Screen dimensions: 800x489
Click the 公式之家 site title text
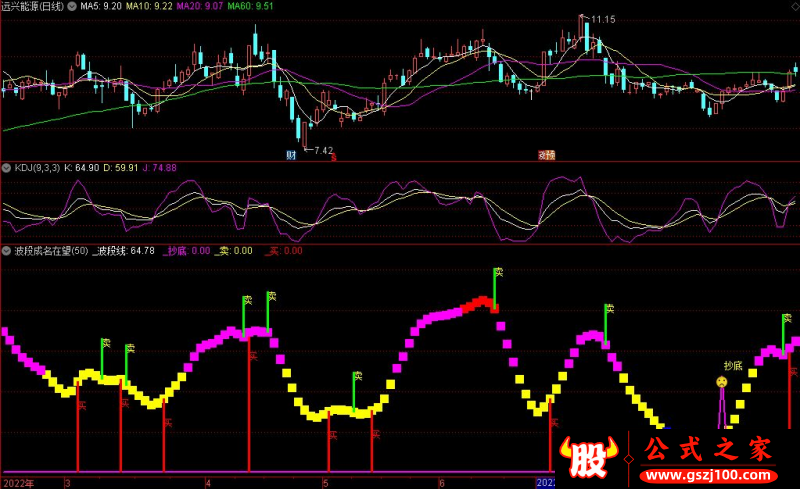[x=708, y=450]
